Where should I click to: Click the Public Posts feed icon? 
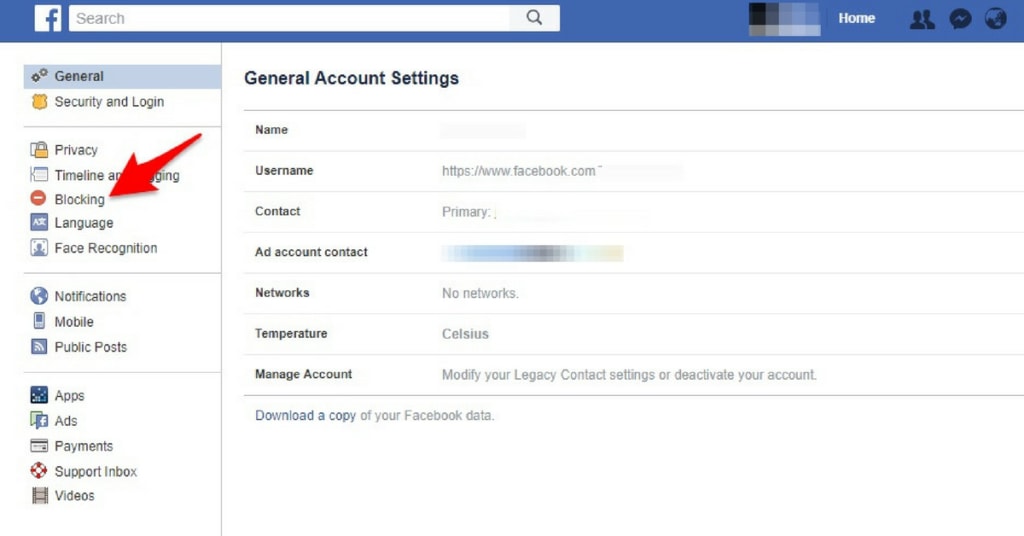click(39, 347)
